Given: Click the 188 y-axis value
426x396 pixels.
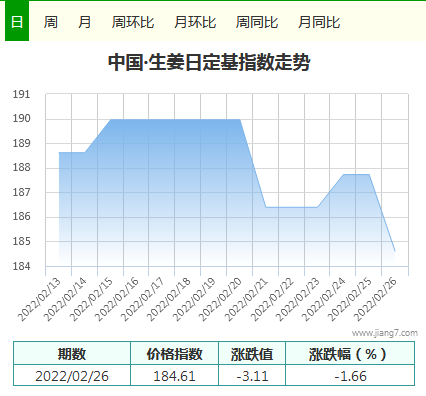Looking at the screenshot, I should pyautogui.click(x=21, y=168).
